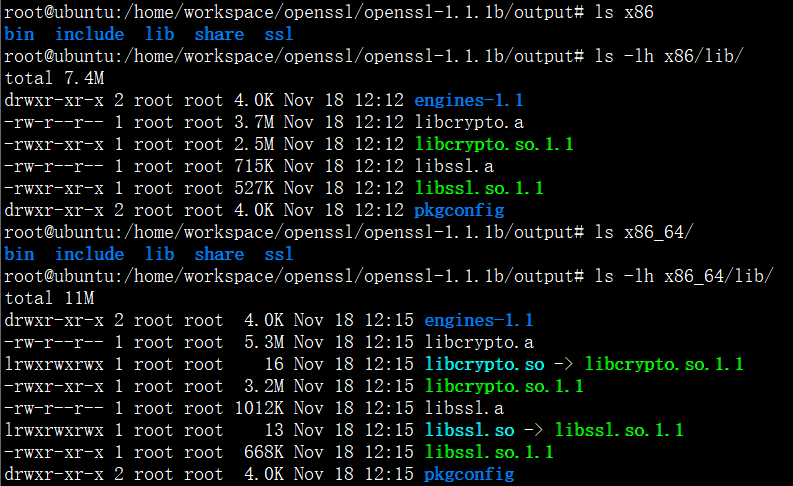Image resolution: width=793 pixels, height=486 pixels.
Task: Click 'ls -lh x86/lib/' command text
Action: [x=669, y=56]
